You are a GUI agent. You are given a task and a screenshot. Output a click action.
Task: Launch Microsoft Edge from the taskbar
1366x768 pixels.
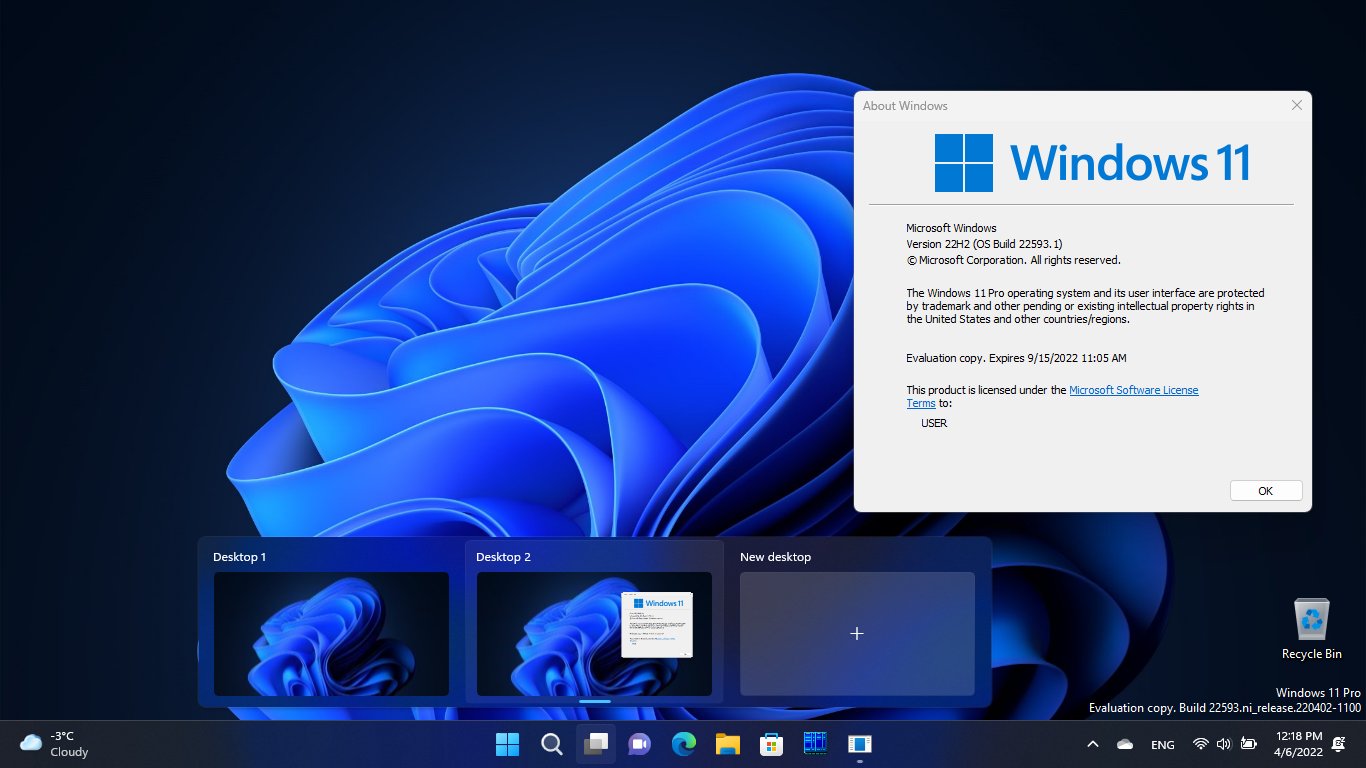pyautogui.click(x=683, y=744)
